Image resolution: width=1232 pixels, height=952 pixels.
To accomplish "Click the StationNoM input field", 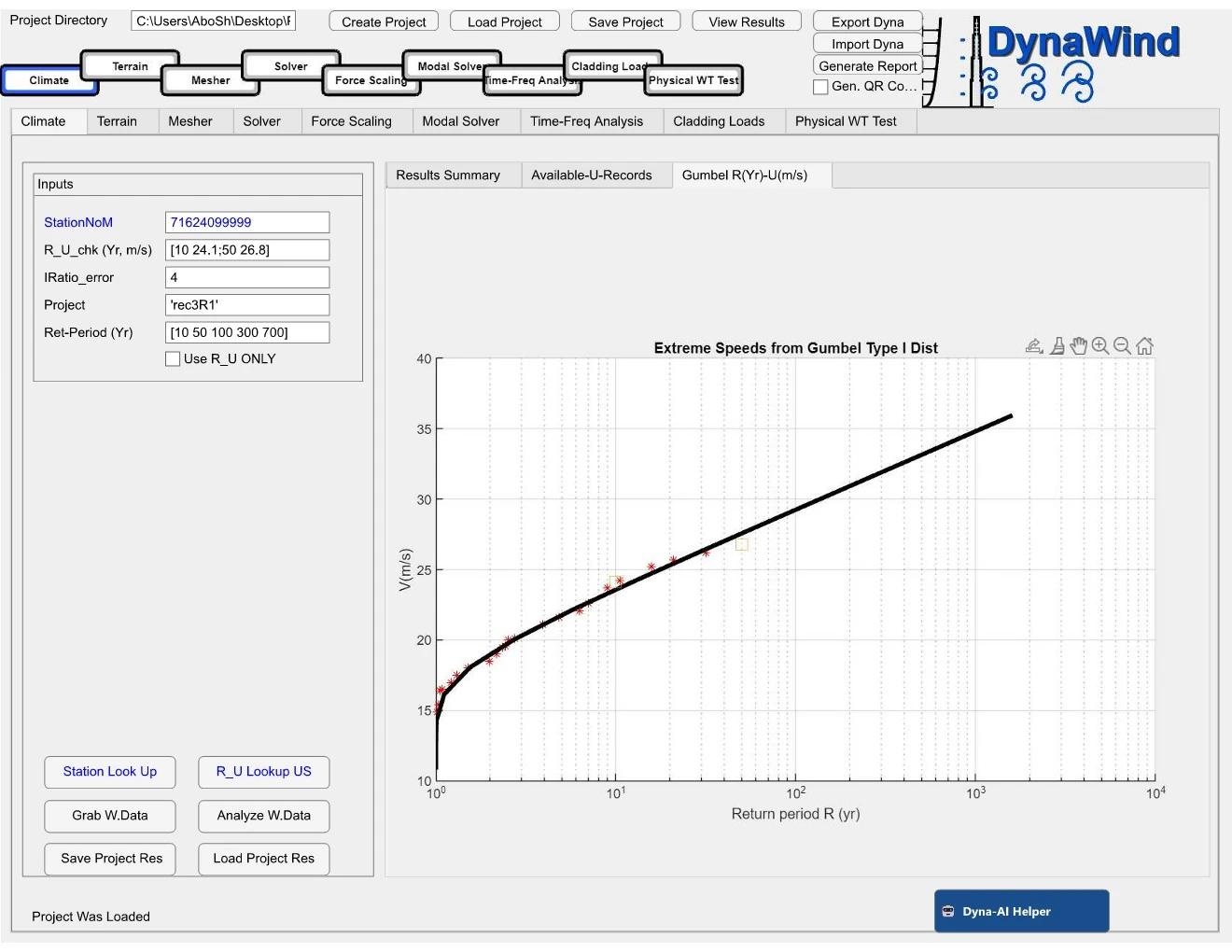I will coord(247,222).
